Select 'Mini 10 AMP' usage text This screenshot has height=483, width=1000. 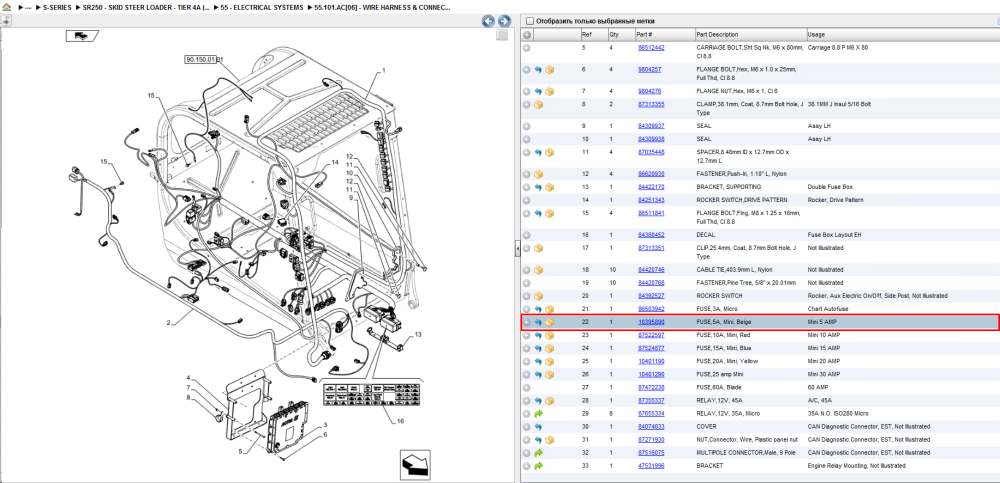824,335
